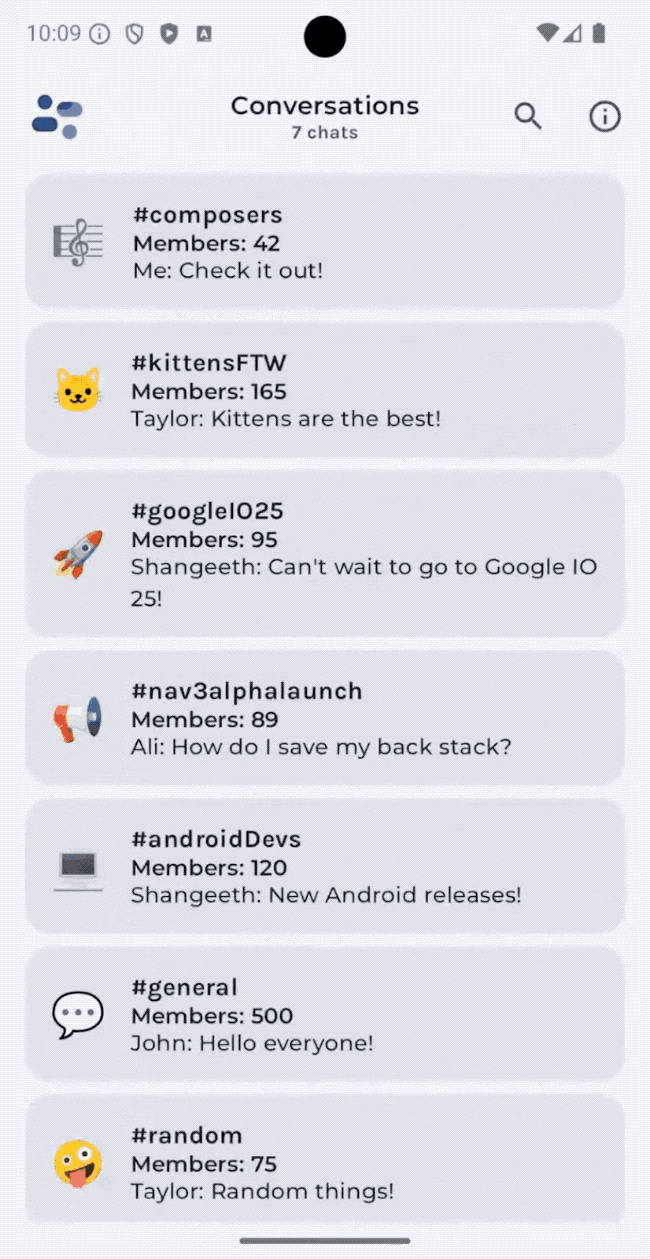Select the #googleIO25 conversation title
The height and width of the screenshot is (1259, 650).
pos(208,511)
